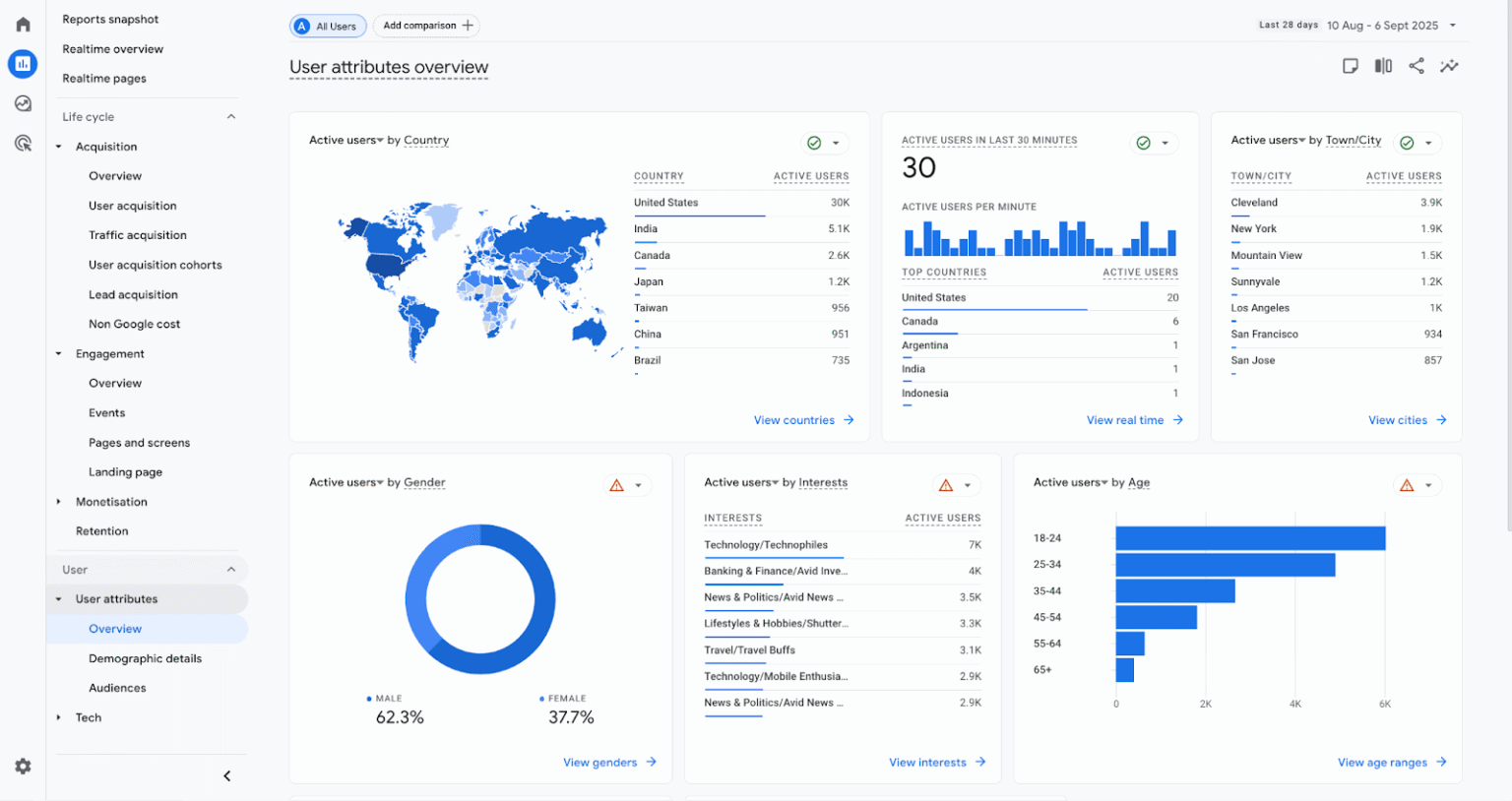Collapse the sidebar with the chevron
This screenshot has width=1512, height=801.
point(226,775)
